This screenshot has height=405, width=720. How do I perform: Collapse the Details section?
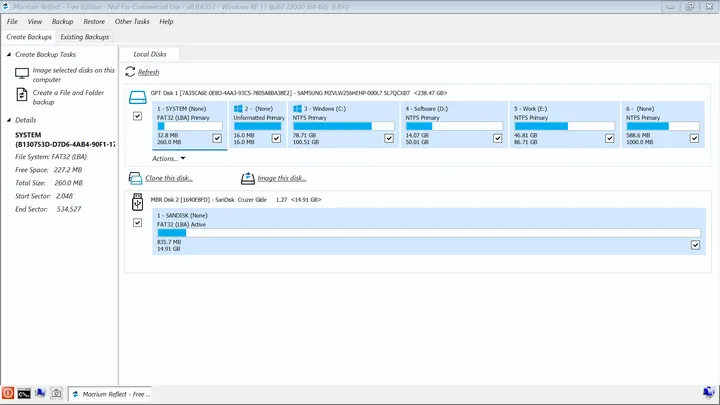9,120
